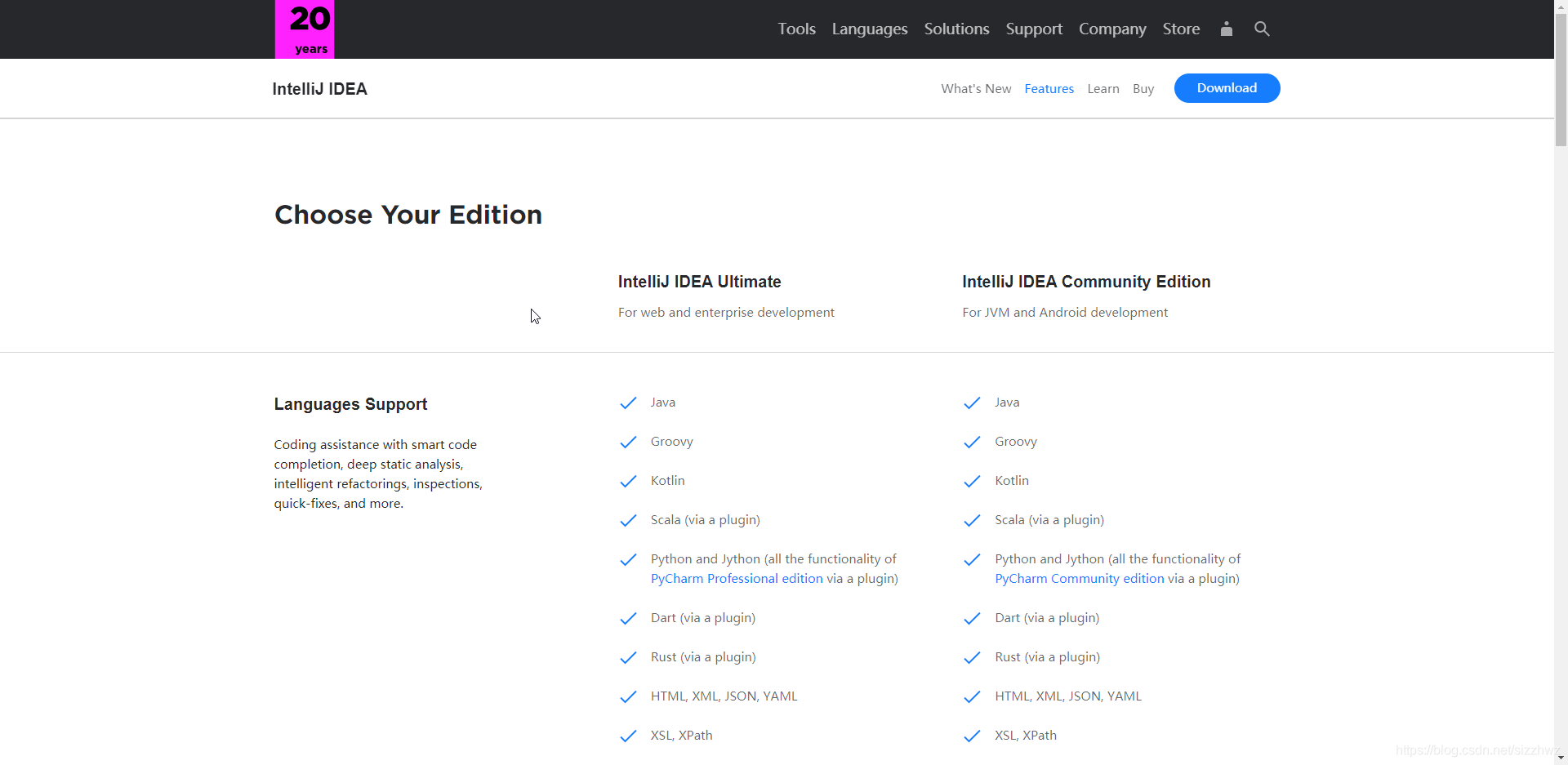Click the scrollbar down arrow
The width and height of the screenshot is (1568, 765).
tap(1561, 758)
